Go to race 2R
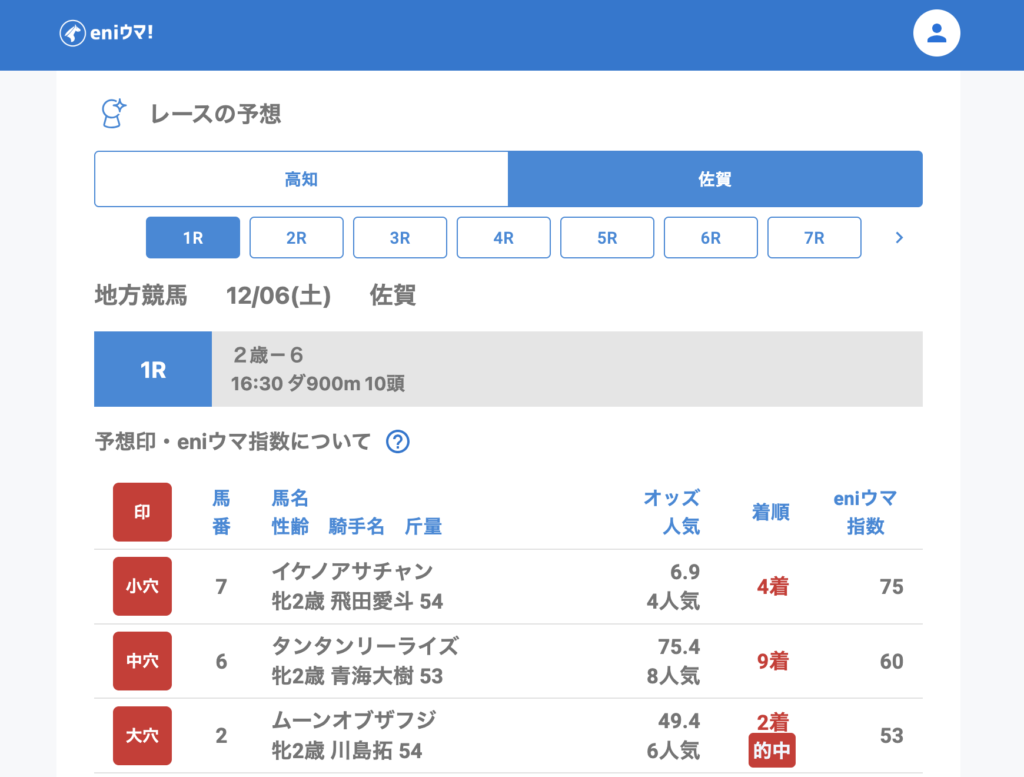 (296, 238)
